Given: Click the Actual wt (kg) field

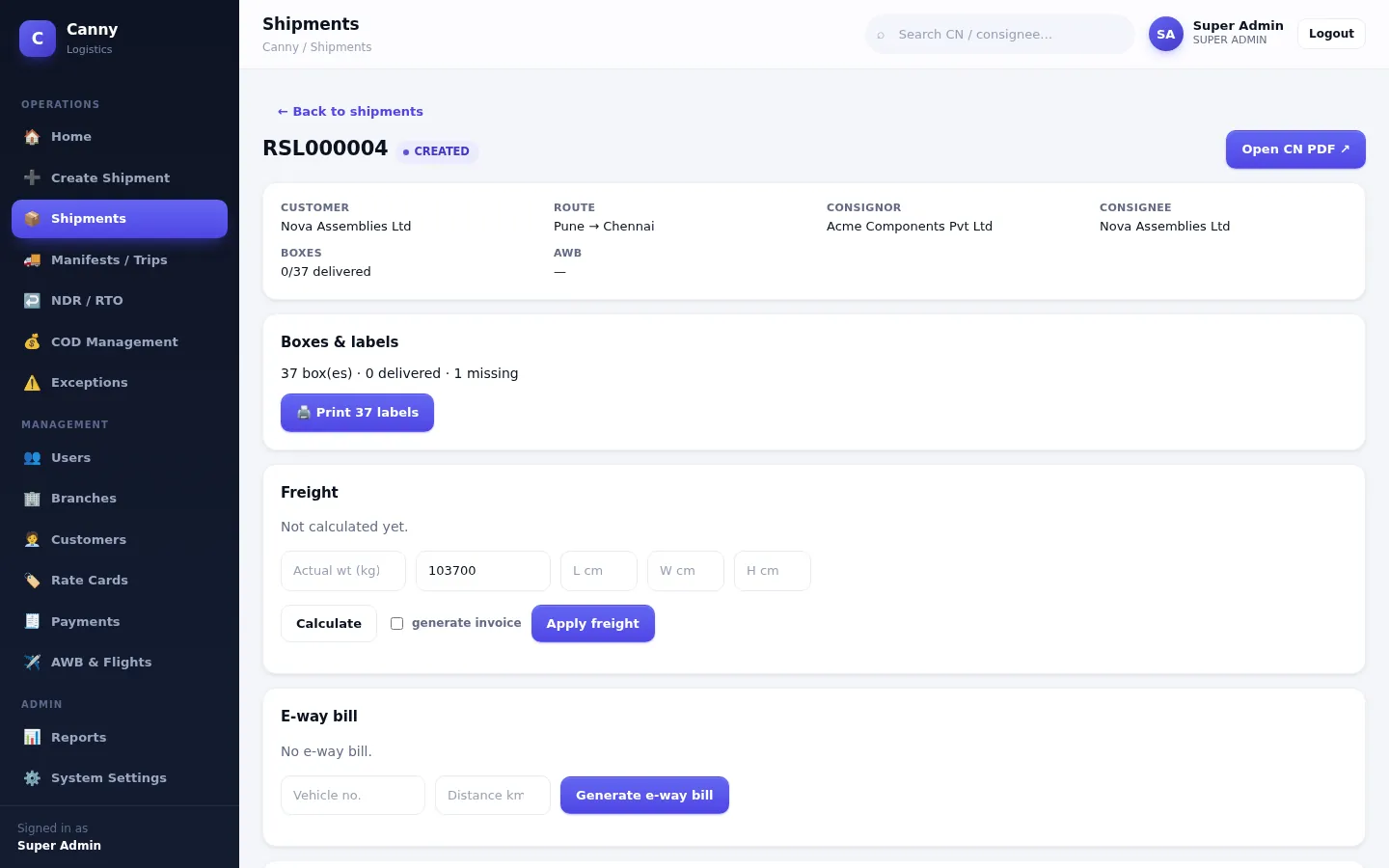Looking at the screenshot, I should [x=343, y=571].
